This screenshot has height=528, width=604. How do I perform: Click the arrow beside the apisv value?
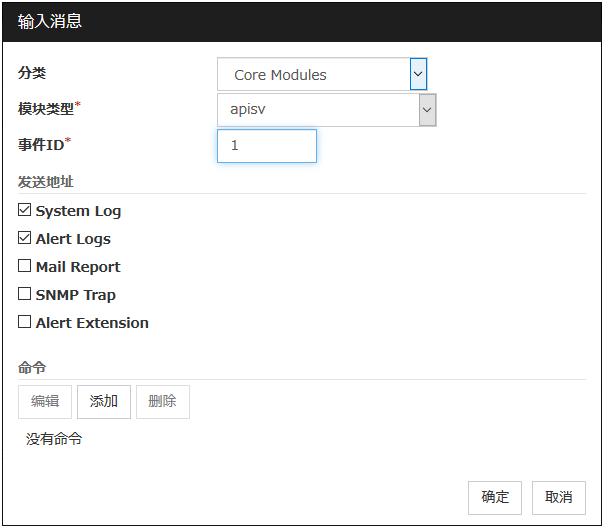[427, 110]
